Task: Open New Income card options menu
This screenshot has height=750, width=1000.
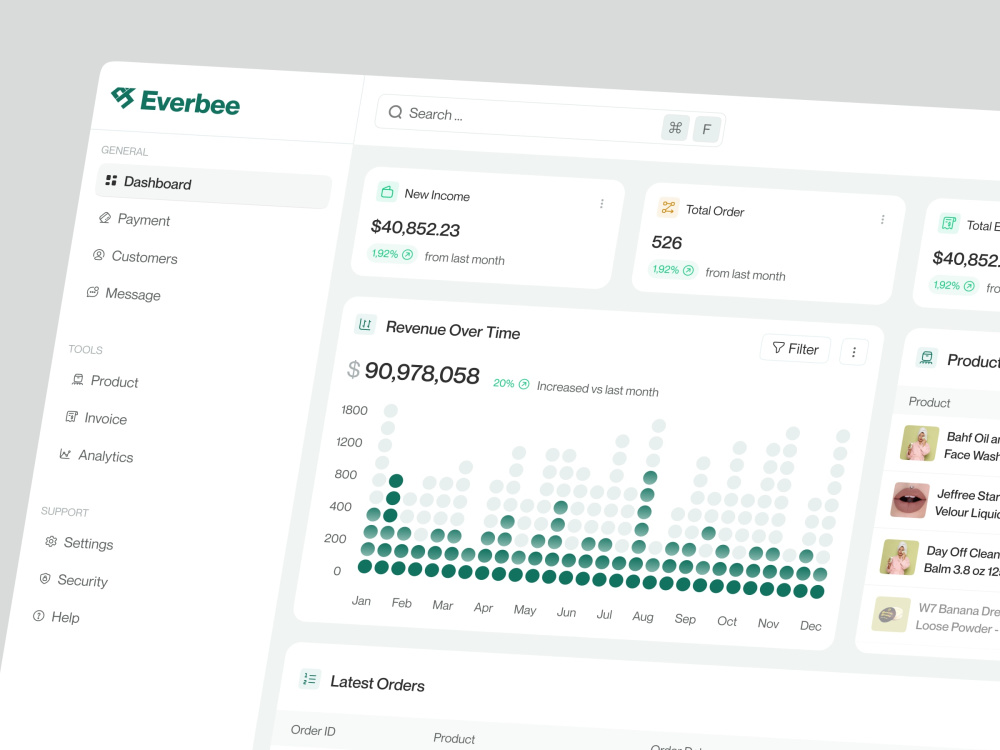Action: pyautogui.click(x=601, y=203)
